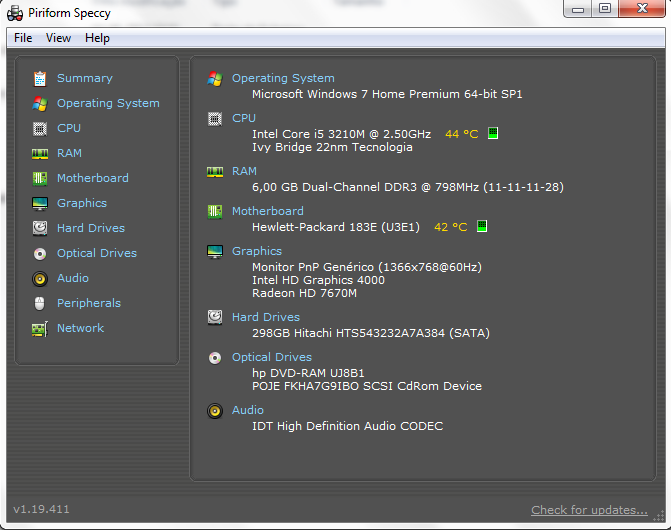Click the hp DVD-RAM UJ8B1 entry

308,373
